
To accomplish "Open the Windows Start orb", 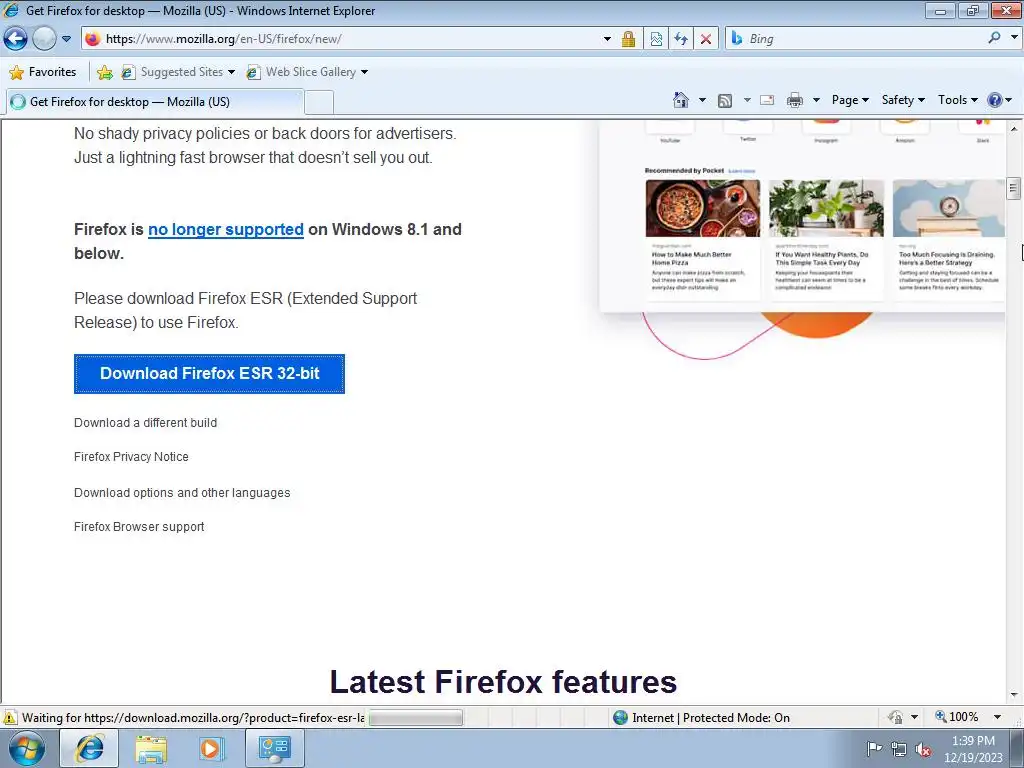I will coord(27,748).
